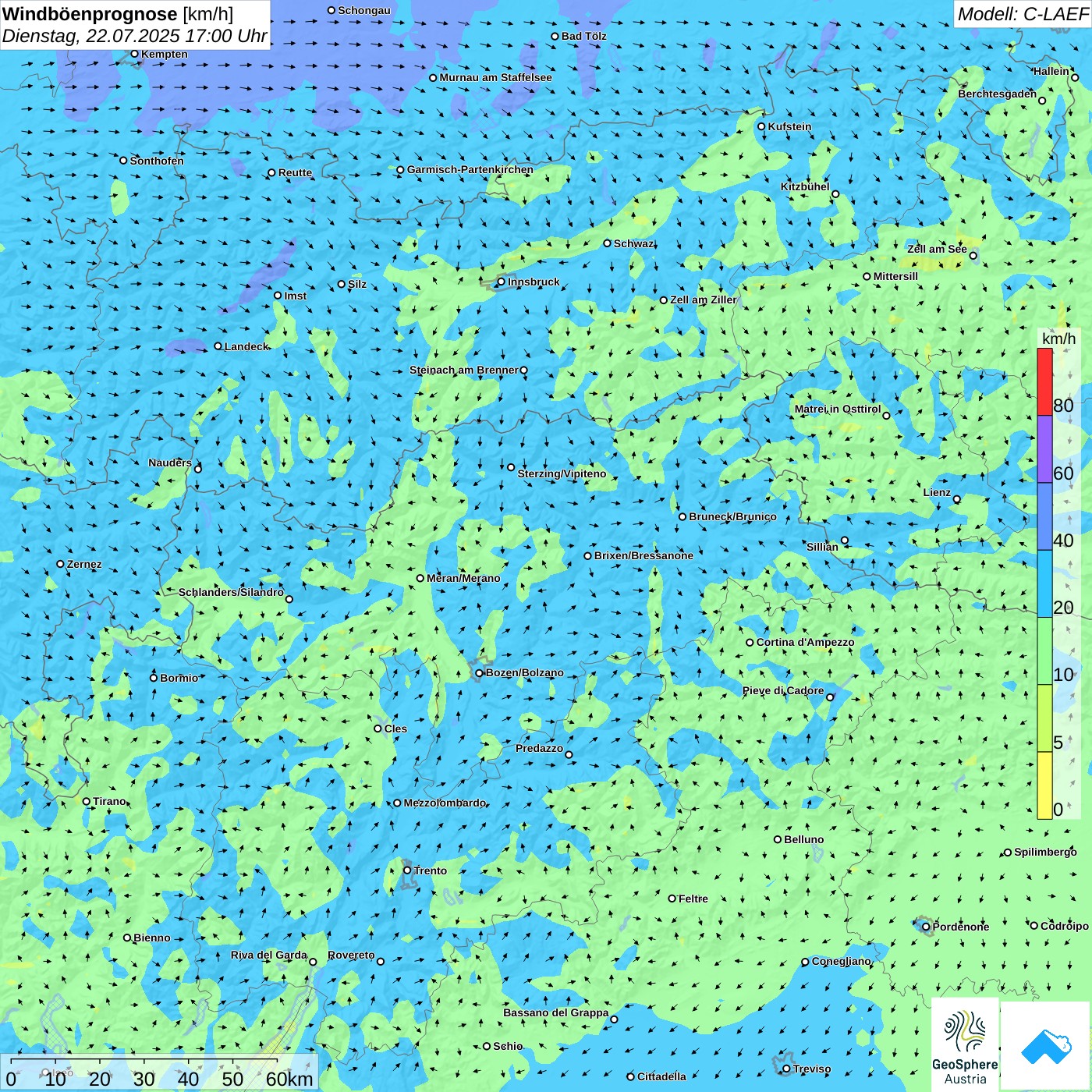Click the Brixen/Bressanone label
Screen dimensions: 1092x1092
(644, 555)
